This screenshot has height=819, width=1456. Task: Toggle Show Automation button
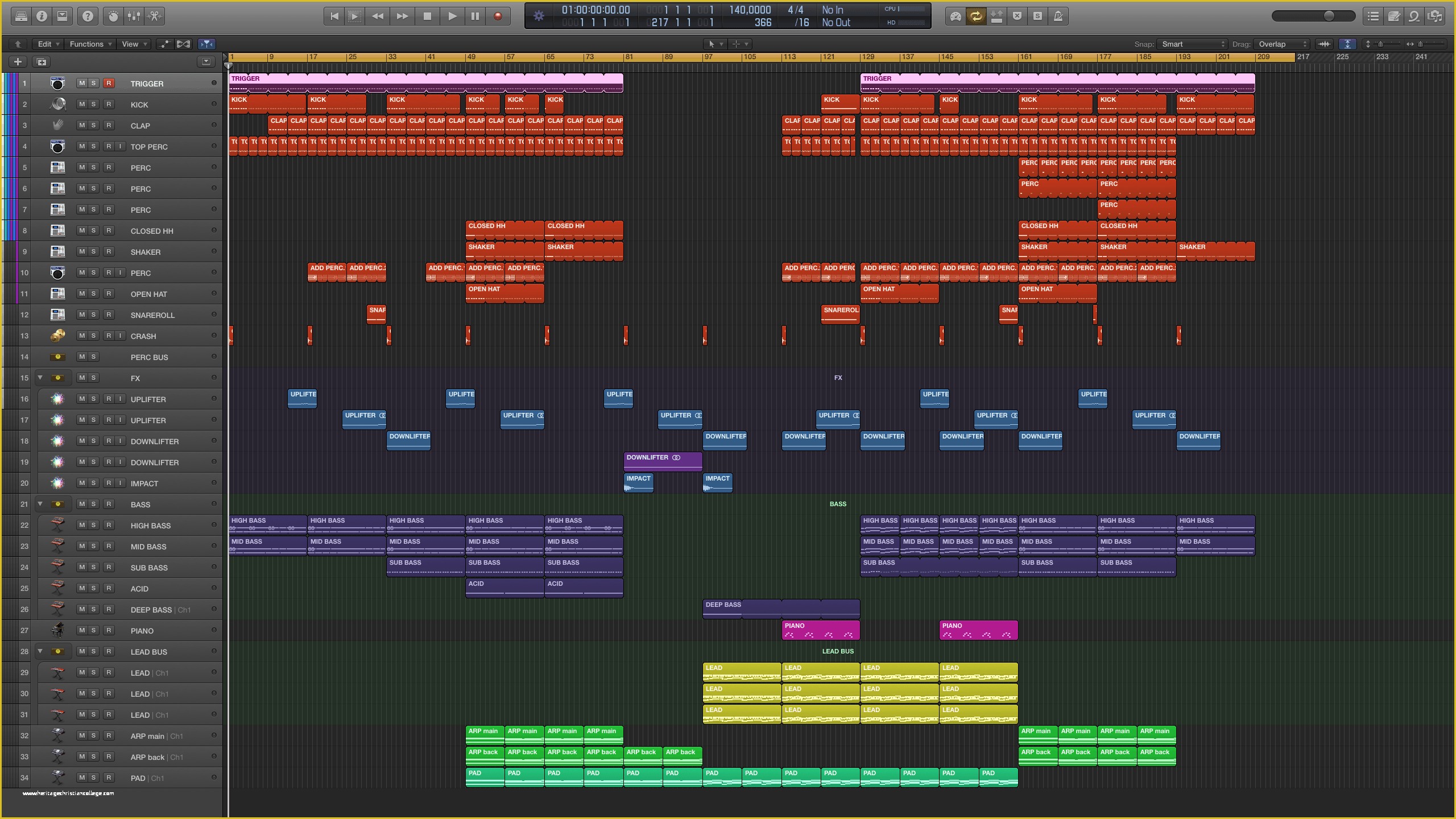[x=164, y=44]
